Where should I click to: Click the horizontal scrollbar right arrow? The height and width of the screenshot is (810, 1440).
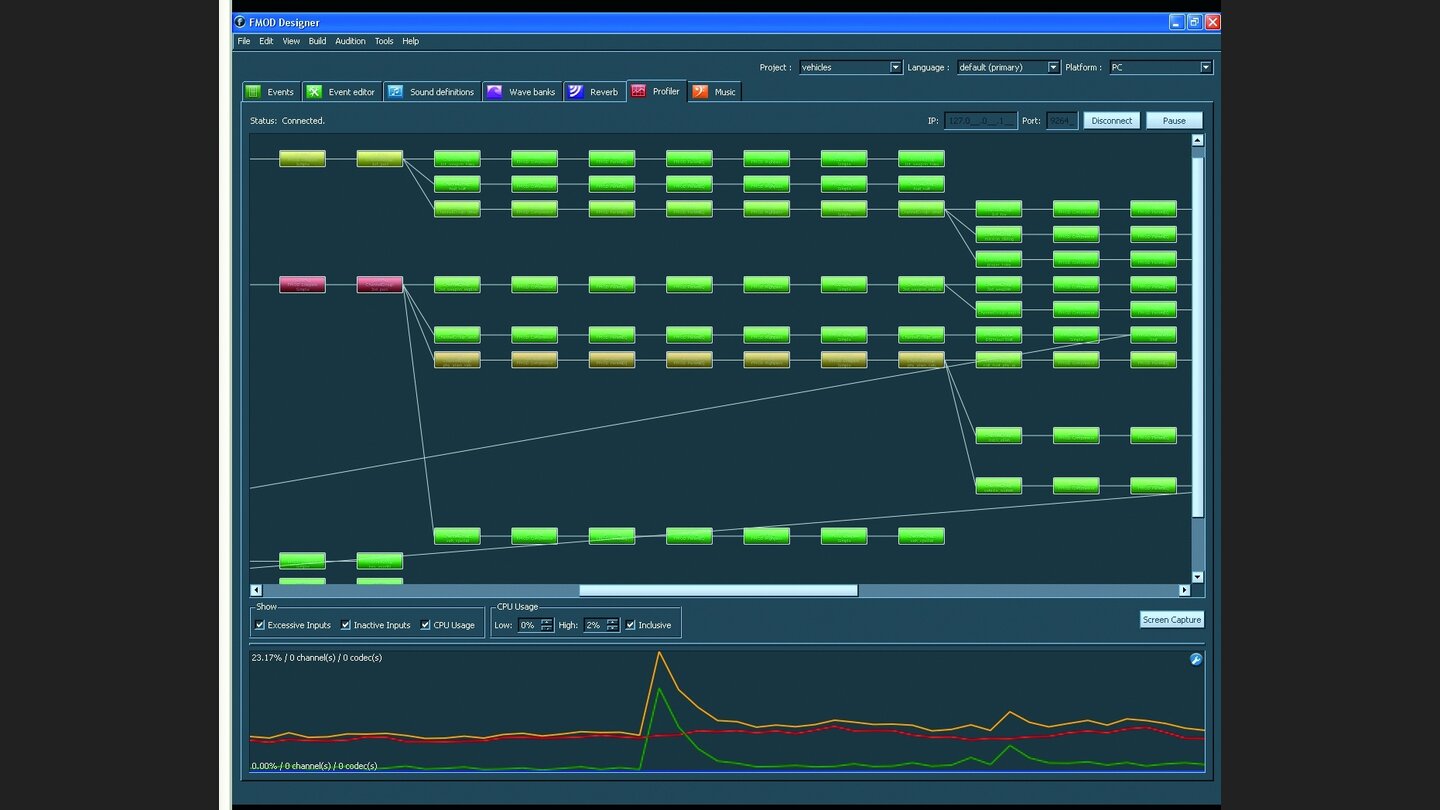tap(1185, 590)
